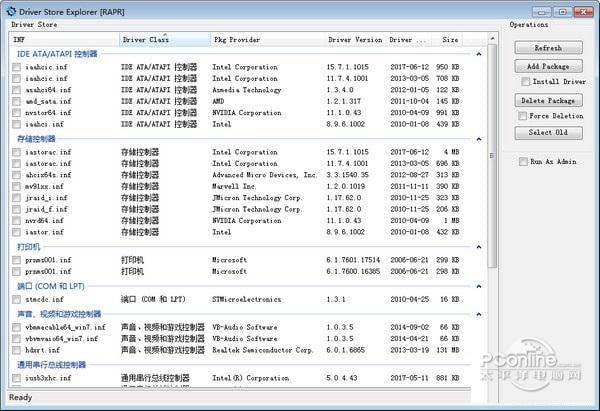Check the hdxrt.inf Realtek driver checkbox

click(x=16, y=350)
